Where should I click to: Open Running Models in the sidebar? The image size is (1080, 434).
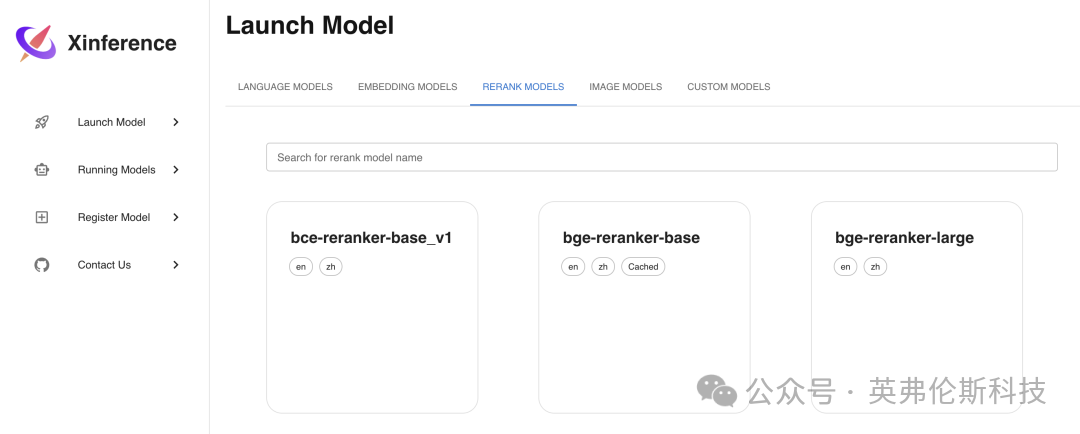coord(116,169)
